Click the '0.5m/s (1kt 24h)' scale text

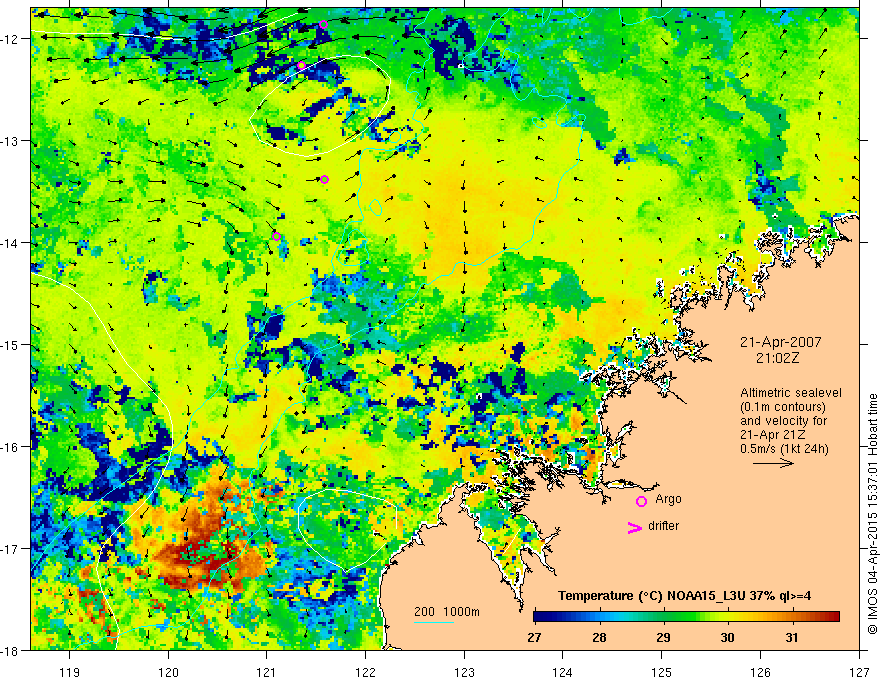click(x=784, y=449)
